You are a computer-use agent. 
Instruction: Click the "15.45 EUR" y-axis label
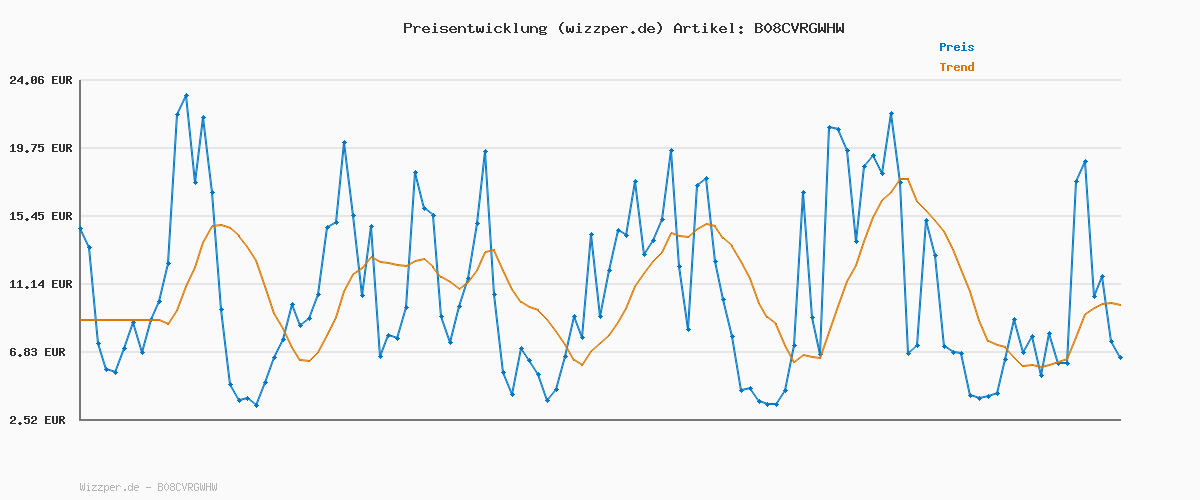point(40,216)
